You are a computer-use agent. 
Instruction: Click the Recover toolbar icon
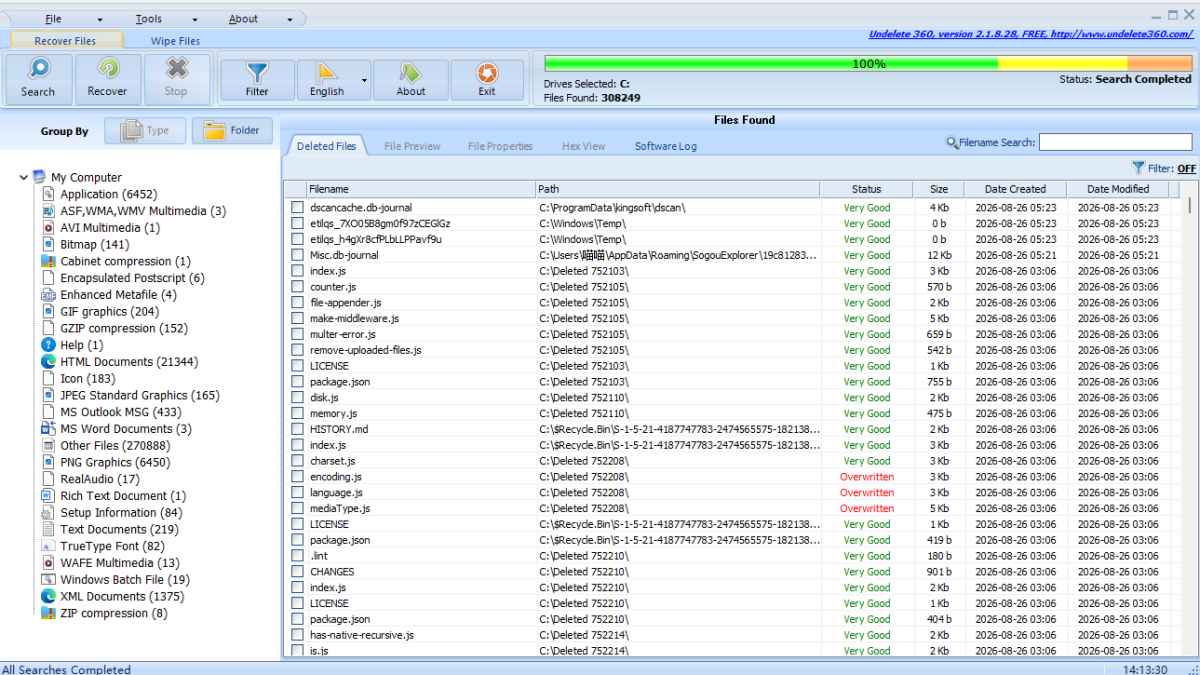pyautogui.click(x=107, y=78)
